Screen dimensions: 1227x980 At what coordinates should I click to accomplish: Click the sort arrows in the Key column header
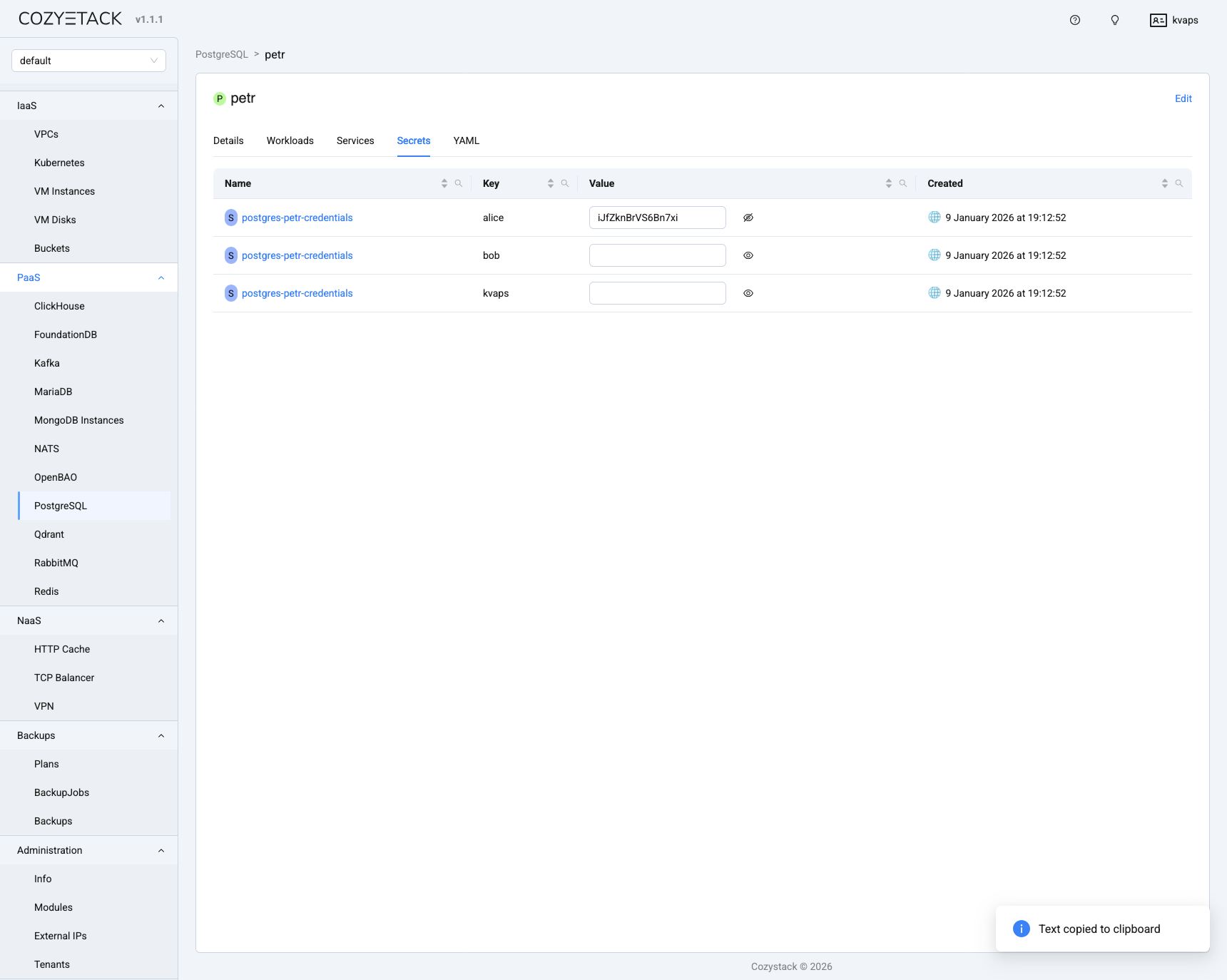[x=550, y=183]
